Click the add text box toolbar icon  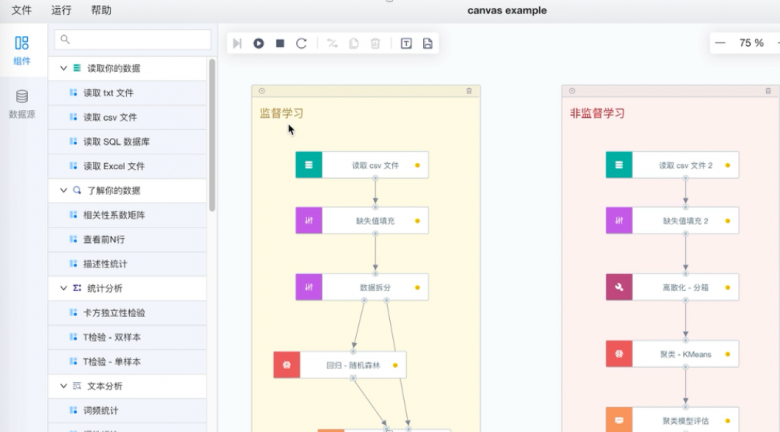click(406, 44)
